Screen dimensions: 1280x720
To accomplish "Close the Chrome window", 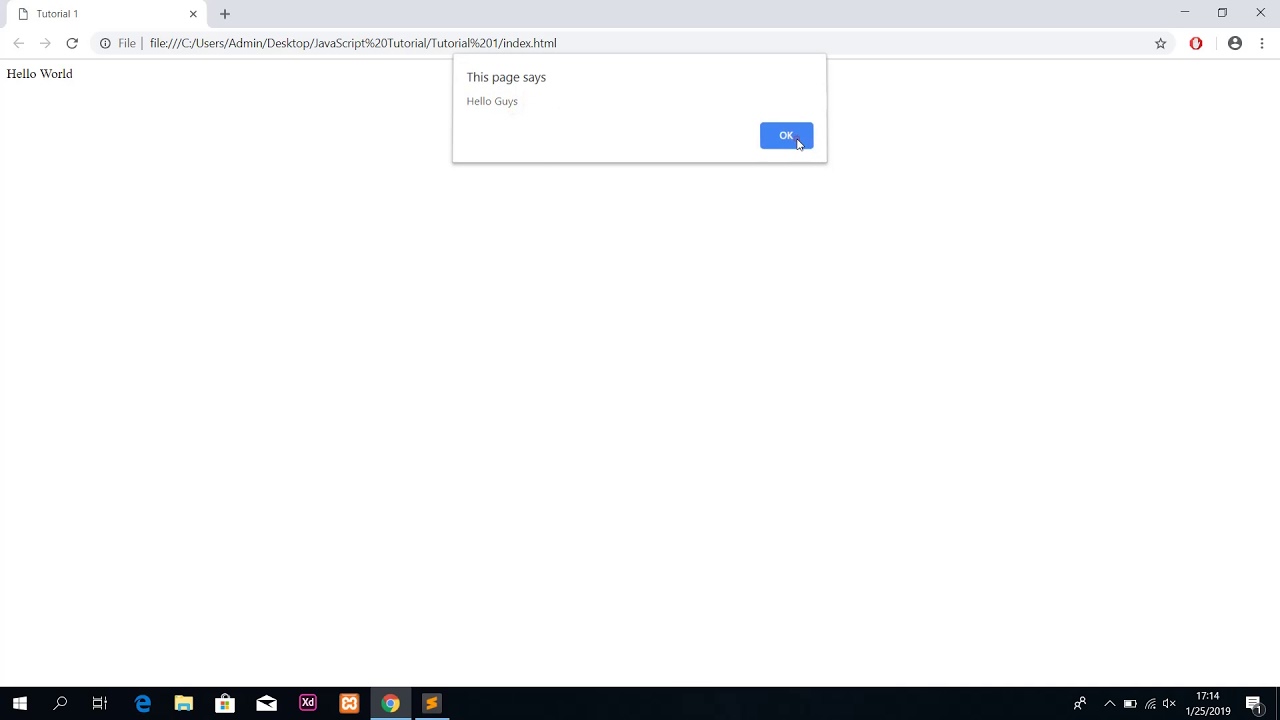I will click(1260, 13).
